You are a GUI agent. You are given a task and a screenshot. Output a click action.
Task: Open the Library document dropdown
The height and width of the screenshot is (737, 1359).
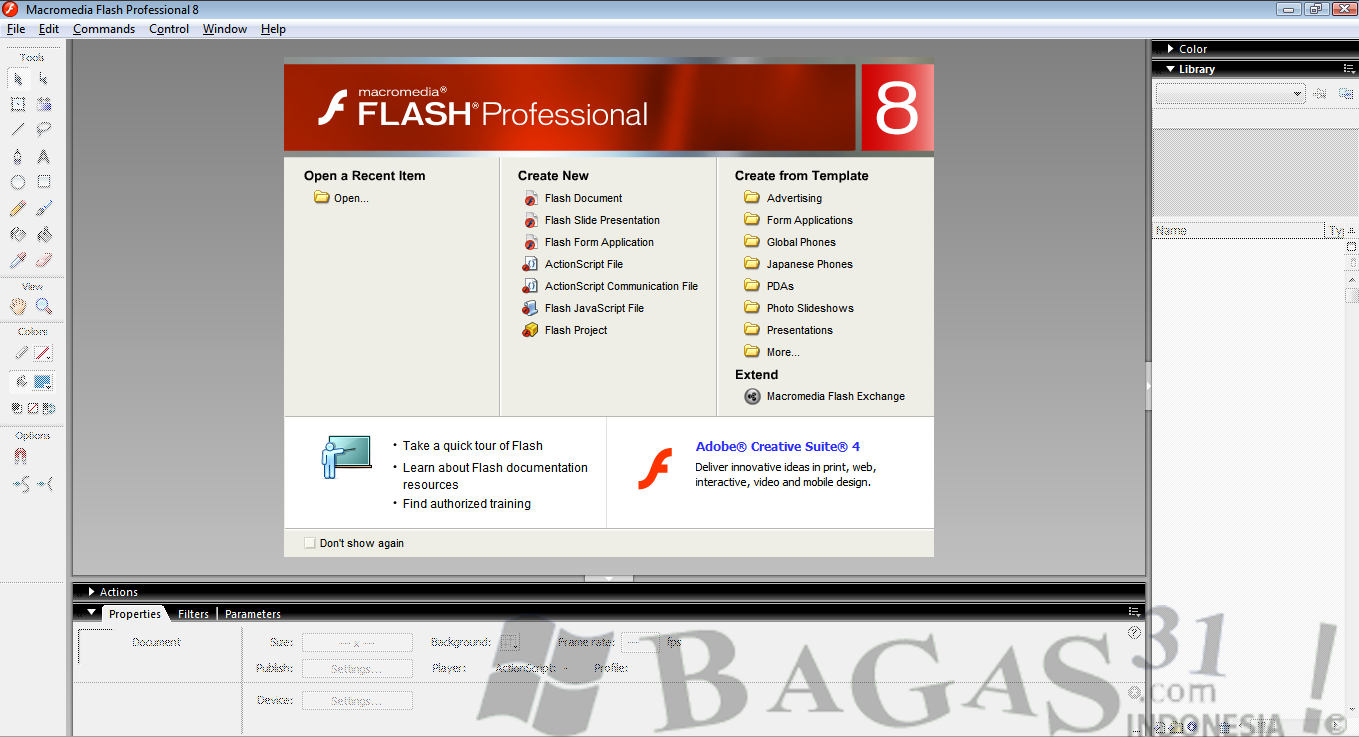click(x=1231, y=93)
